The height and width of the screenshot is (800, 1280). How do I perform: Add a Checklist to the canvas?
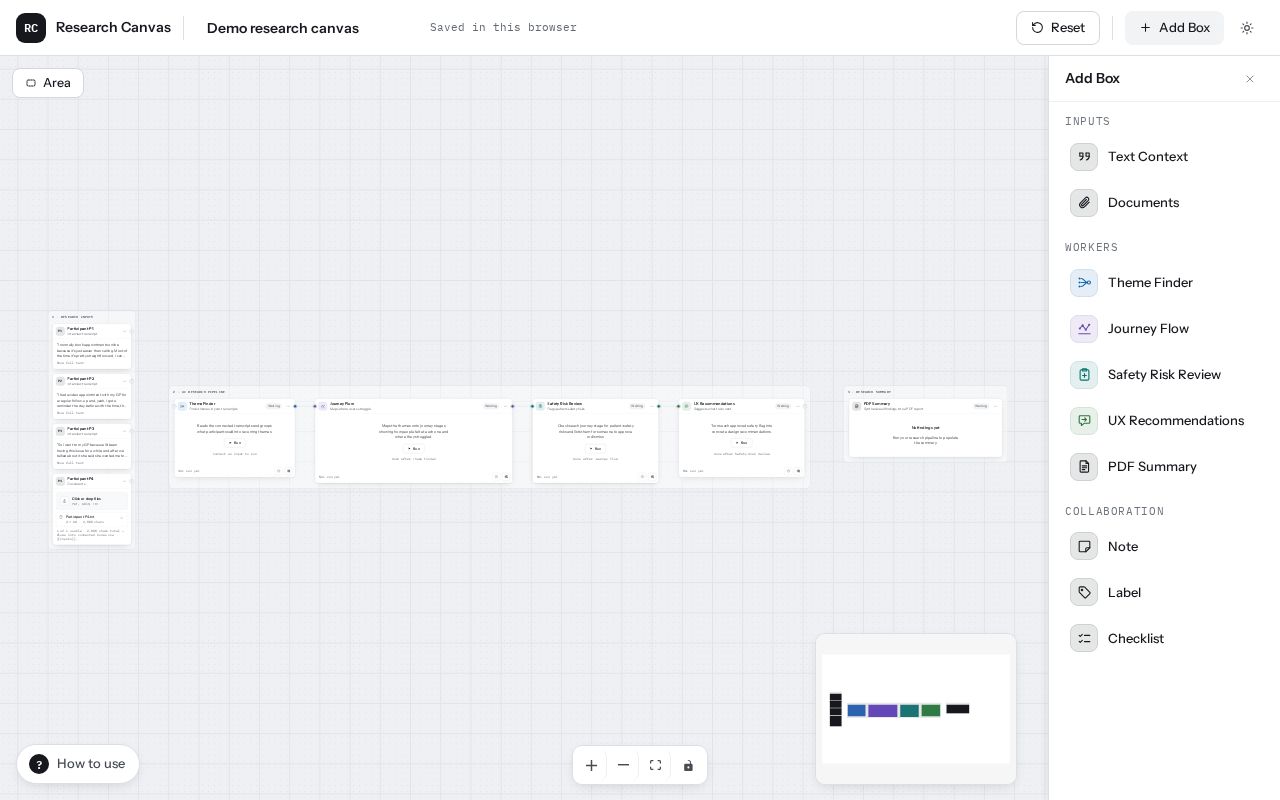(x=1164, y=639)
